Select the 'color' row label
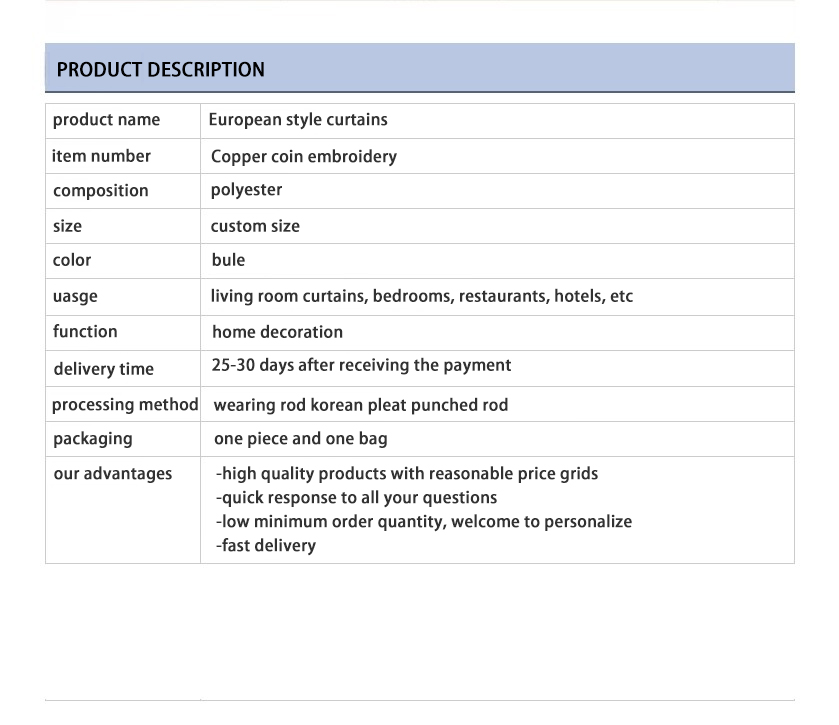The height and width of the screenshot is (725, 839). coord(72,260)
